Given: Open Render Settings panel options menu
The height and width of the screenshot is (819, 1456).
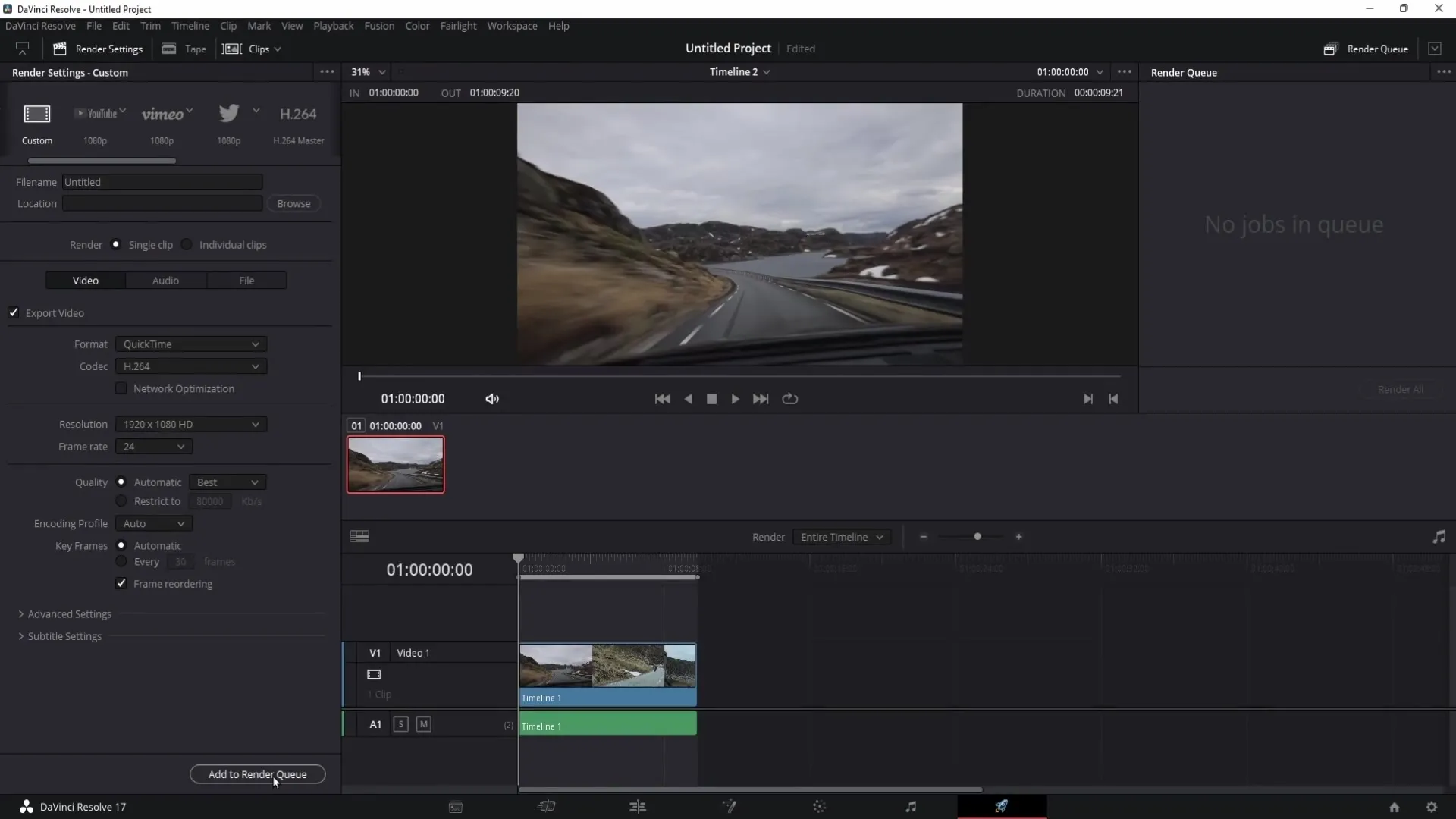Looking at the screenshot, I should point(327,72).
